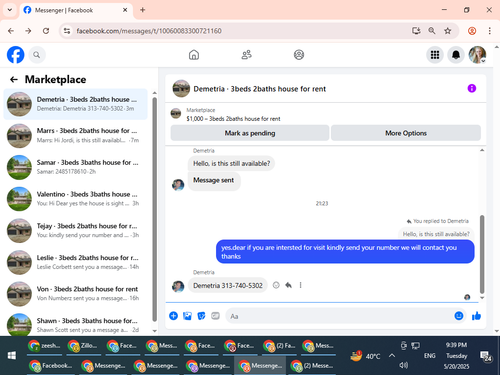Click the blue reply message bubble
This screenshot has width=500, height=375.
point(345,252)
